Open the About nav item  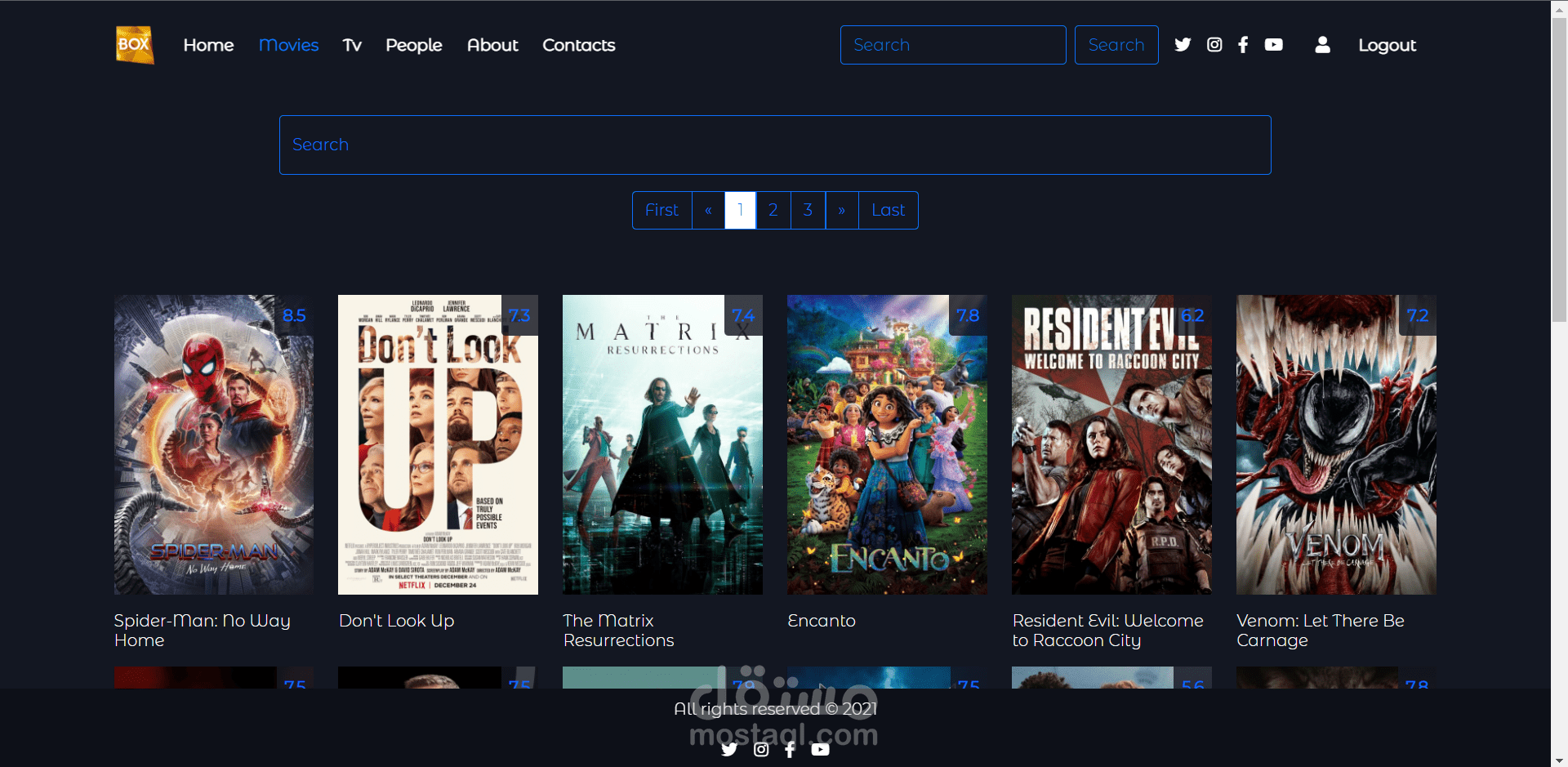click(x=492, y=45)
